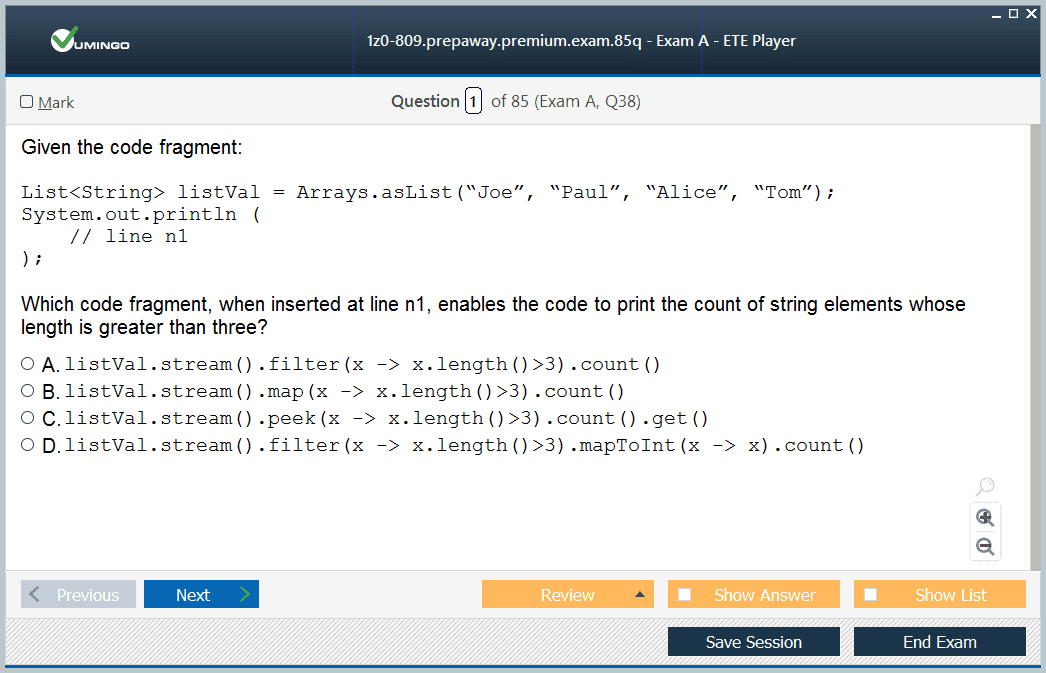Go to the Next question
The image size is (1046, 673).
tap(201, 595)
